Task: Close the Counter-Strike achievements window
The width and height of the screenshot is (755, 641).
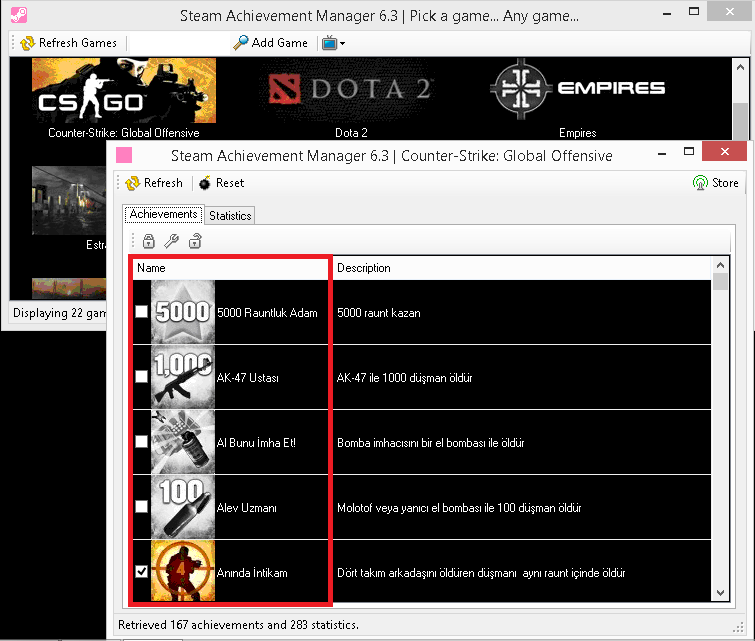Action: [x=725, y=152]
